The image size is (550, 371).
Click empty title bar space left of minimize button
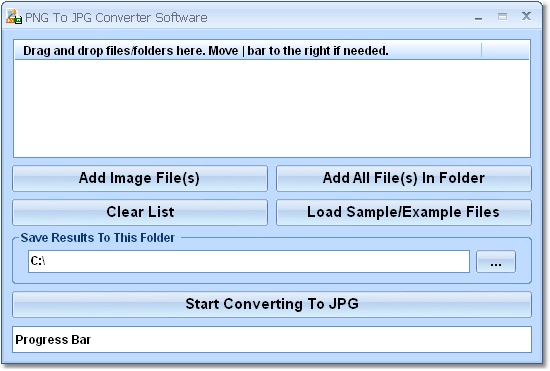tap(337, 17)
